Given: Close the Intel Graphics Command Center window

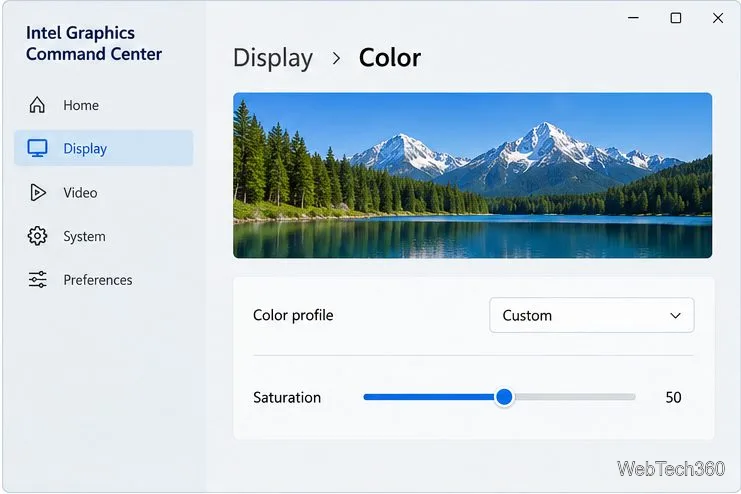Looking at the screenshot, I should (718, 18).
